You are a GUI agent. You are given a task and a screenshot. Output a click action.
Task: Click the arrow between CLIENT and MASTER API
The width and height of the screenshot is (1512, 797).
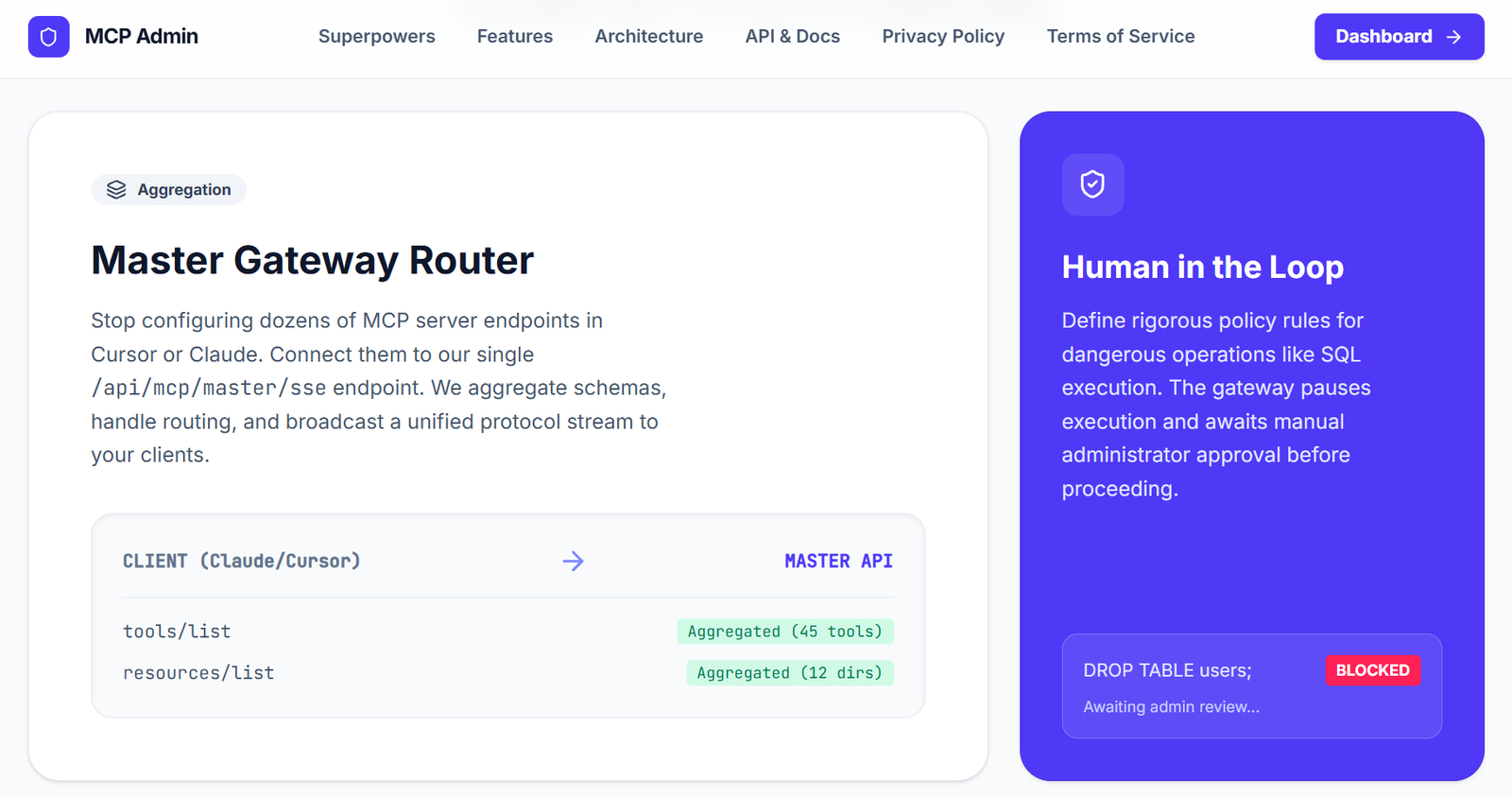[573, 562]
